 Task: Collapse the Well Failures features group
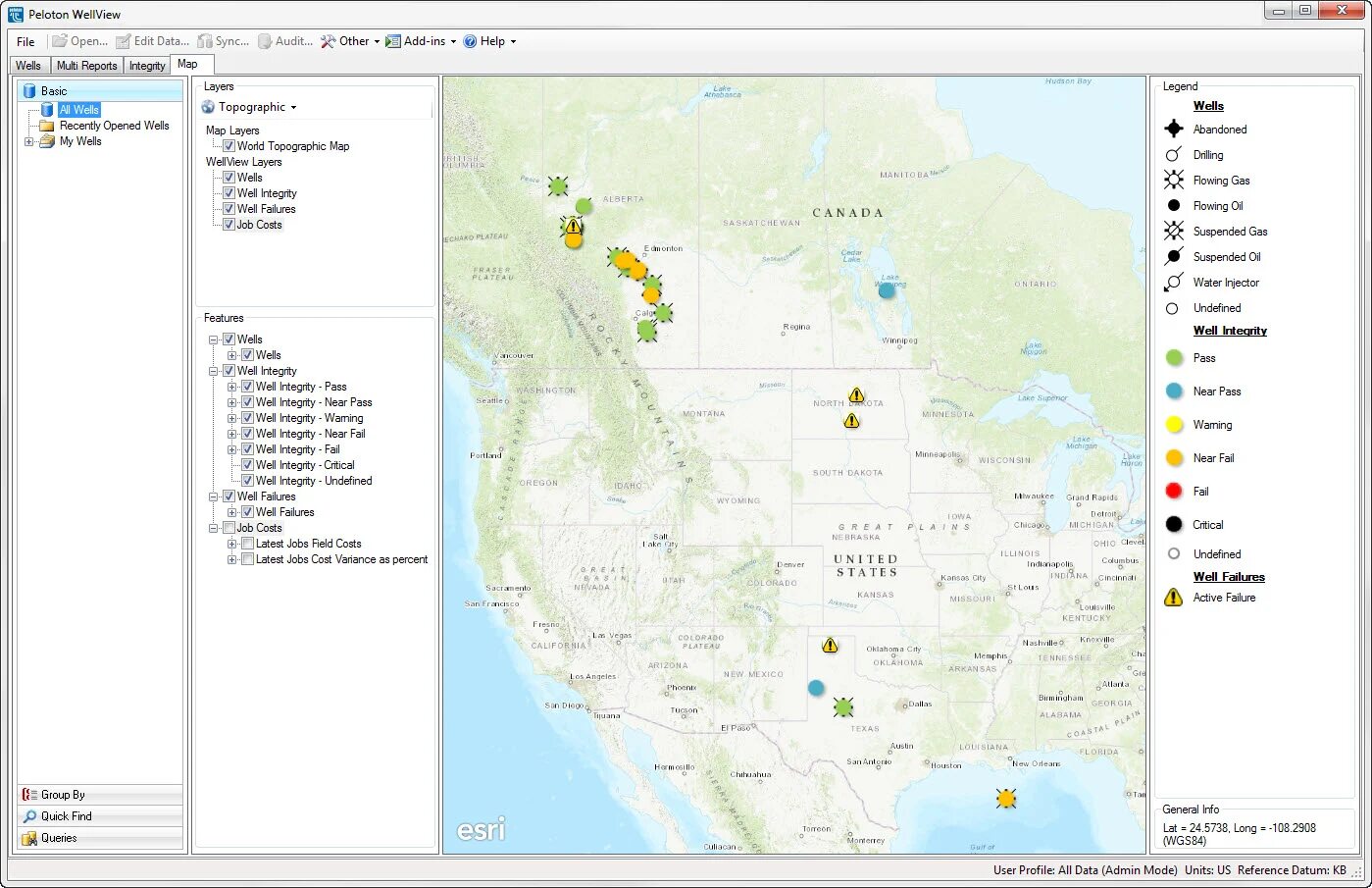coord(214,496)
